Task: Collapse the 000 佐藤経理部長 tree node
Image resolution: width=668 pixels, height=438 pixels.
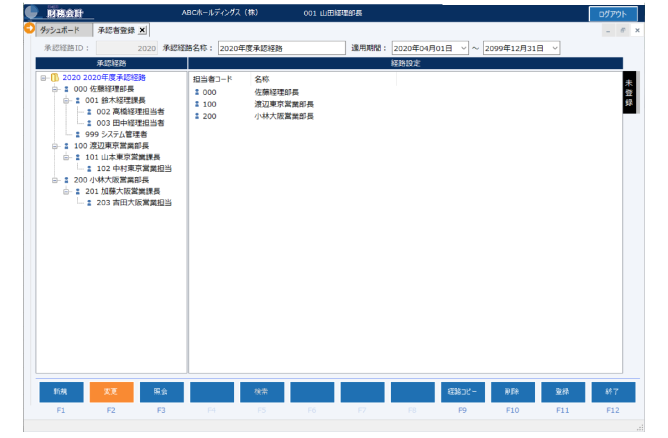Action: point(54,89)
